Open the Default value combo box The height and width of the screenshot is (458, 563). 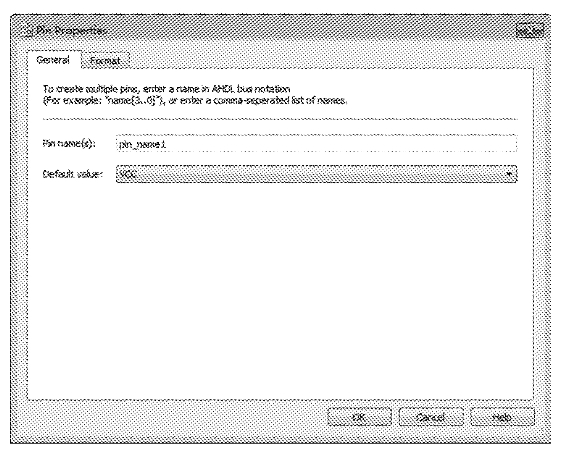coord(316,174)
